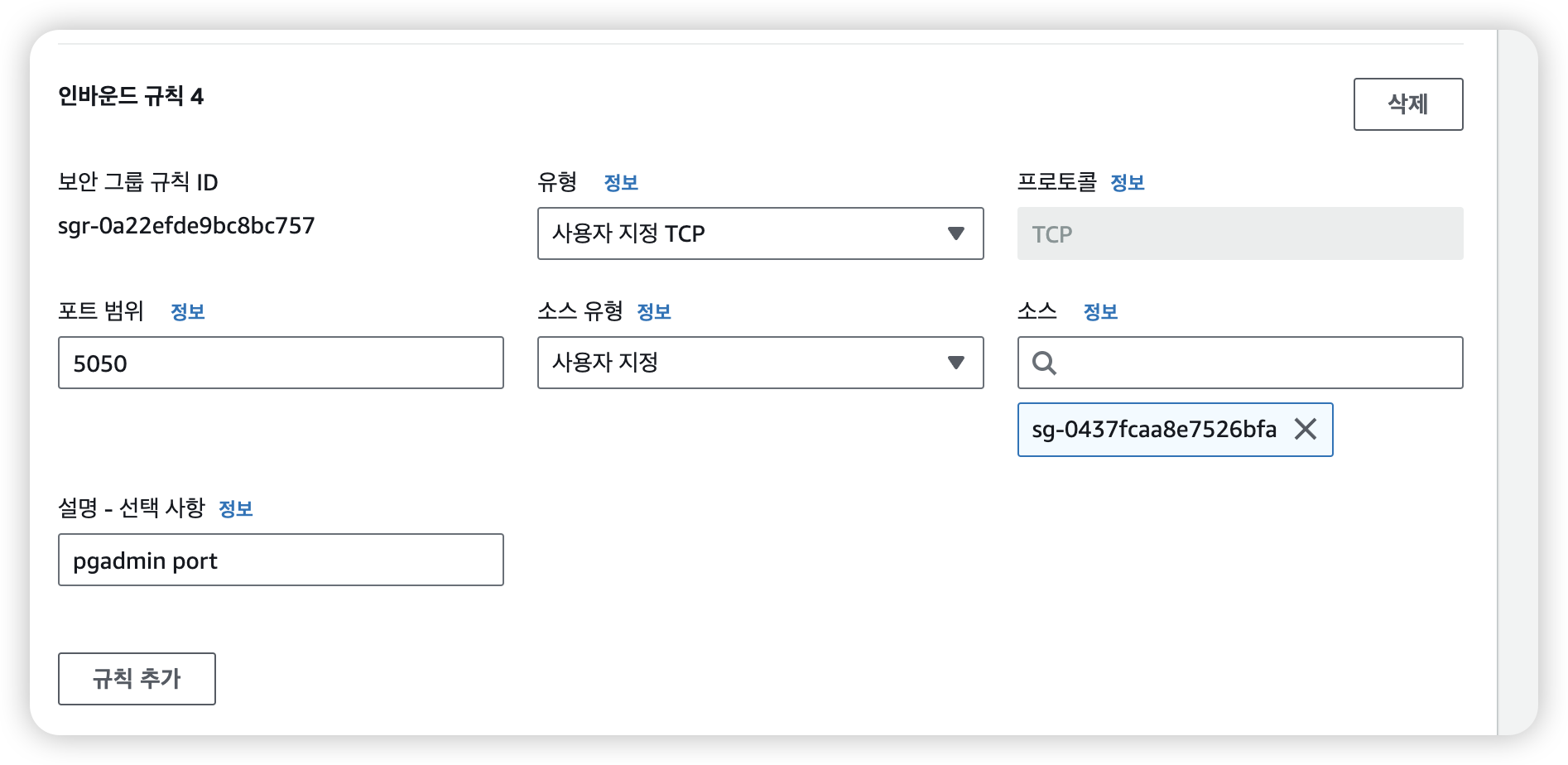This screenshot has width=1568, height=765.
Task: Click the rule ID sgr-0a22efde9bc8bc757
Action: 186,225
